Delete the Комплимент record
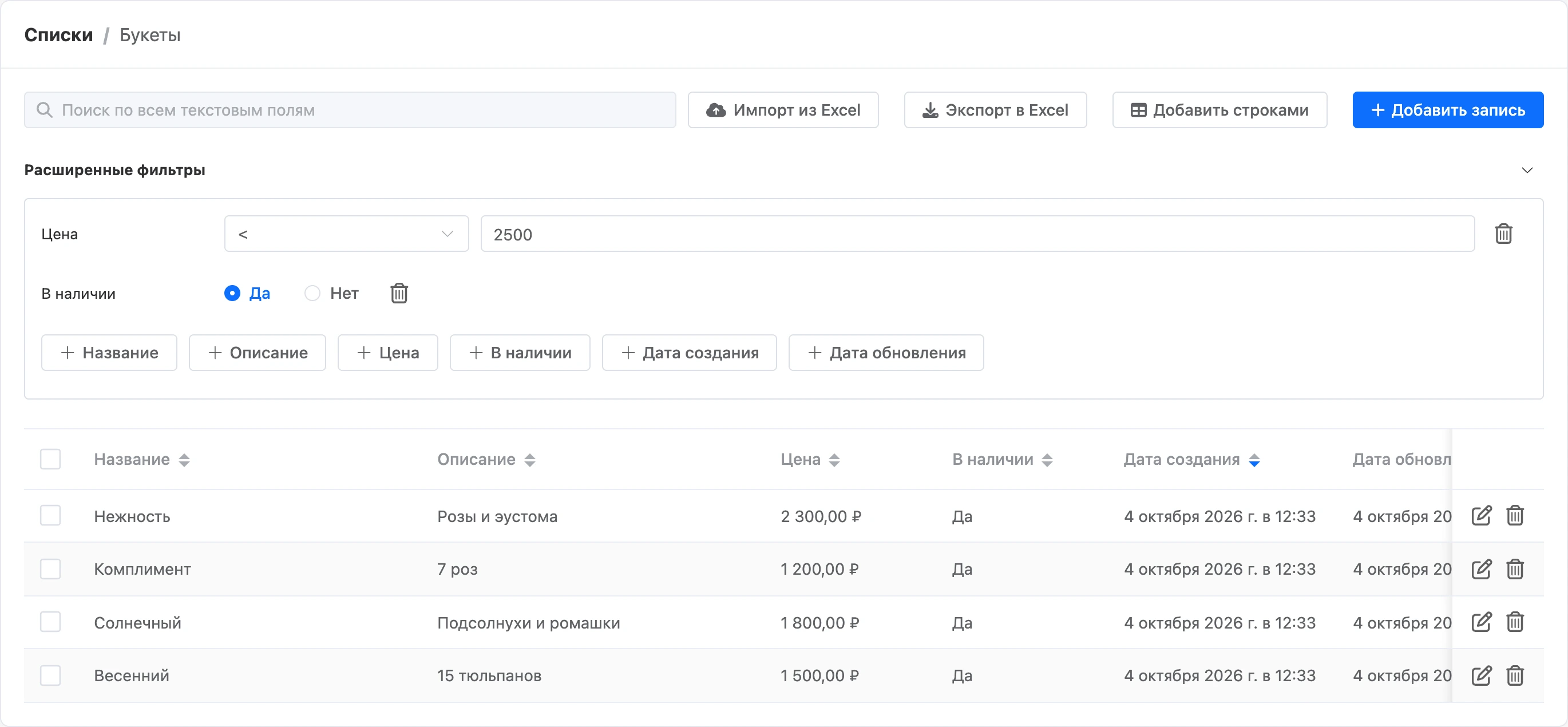Screen dimensions: 1568x727 1514,568
